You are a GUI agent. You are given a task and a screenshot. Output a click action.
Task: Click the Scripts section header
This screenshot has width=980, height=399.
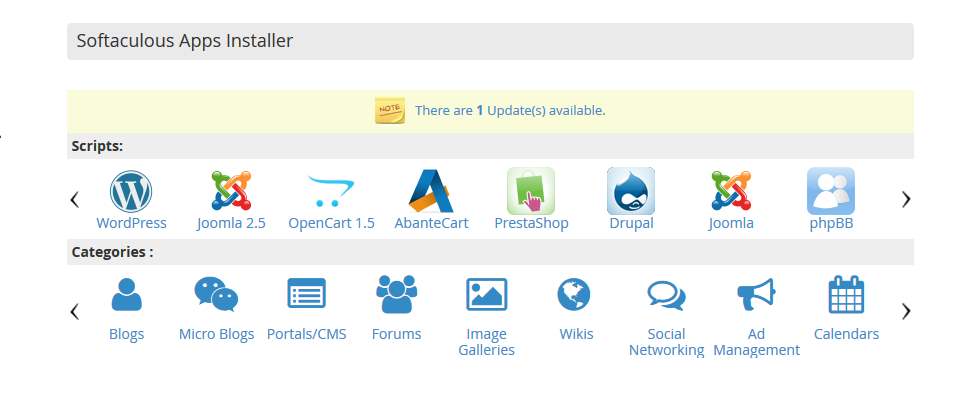(97, 146)
